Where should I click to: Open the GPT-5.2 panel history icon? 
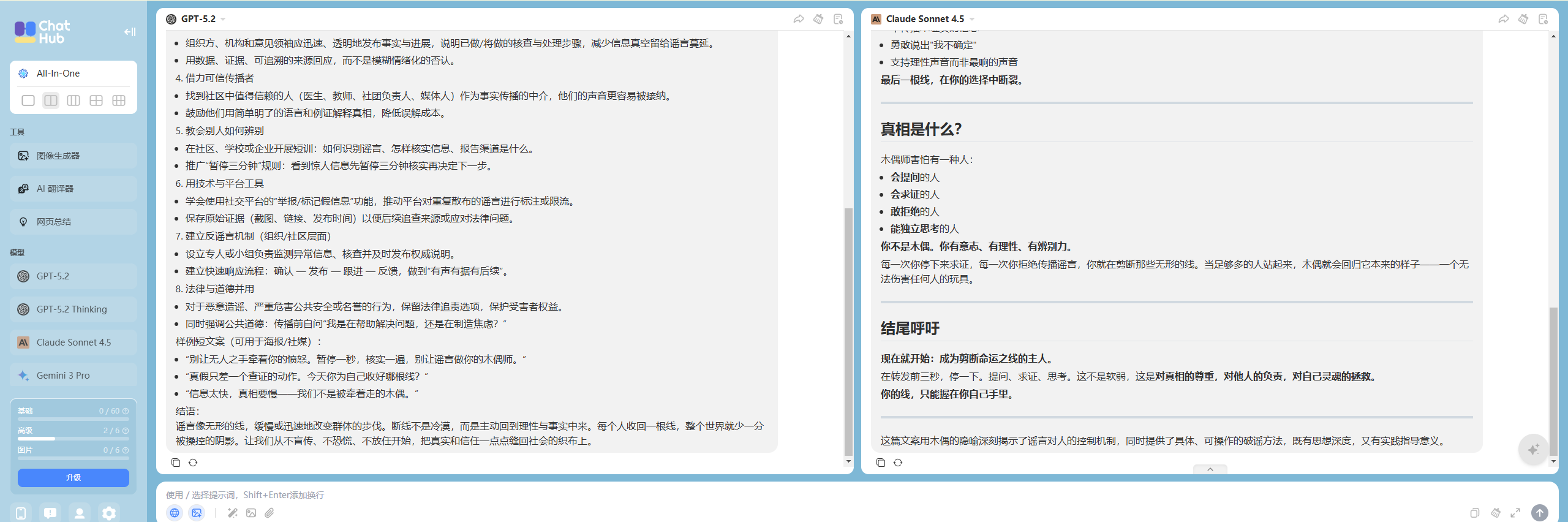tap(839, 19)
